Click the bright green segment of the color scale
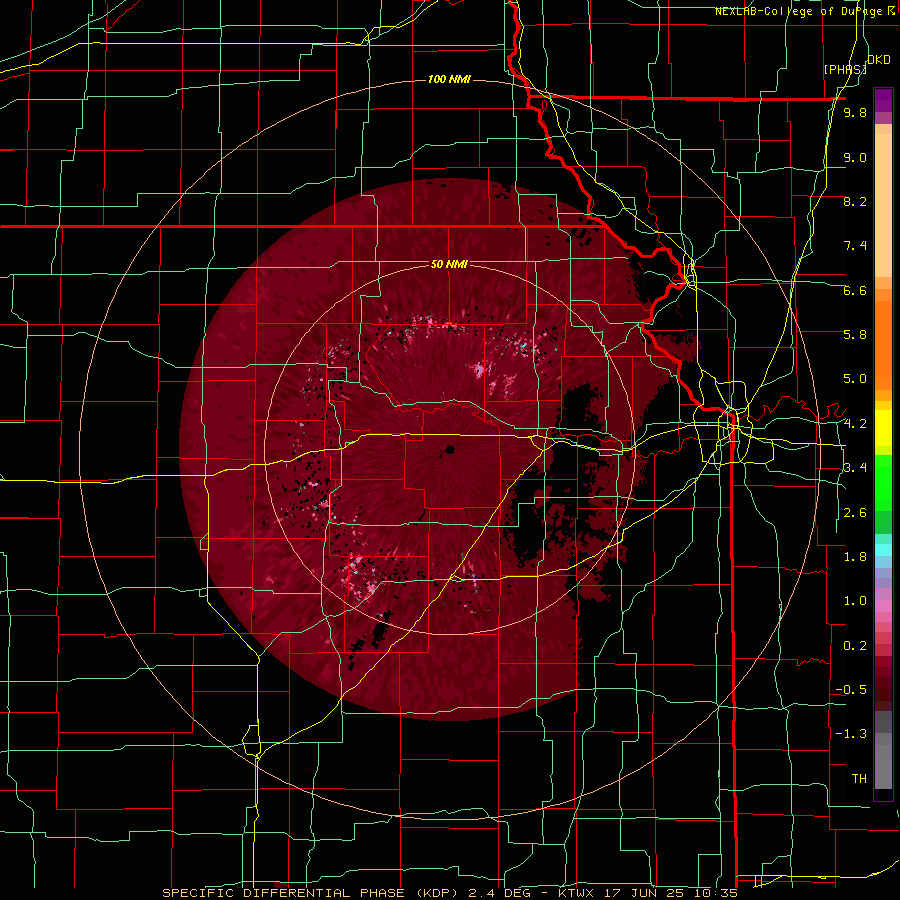This screenshot has width=900, height=900. 883,482
